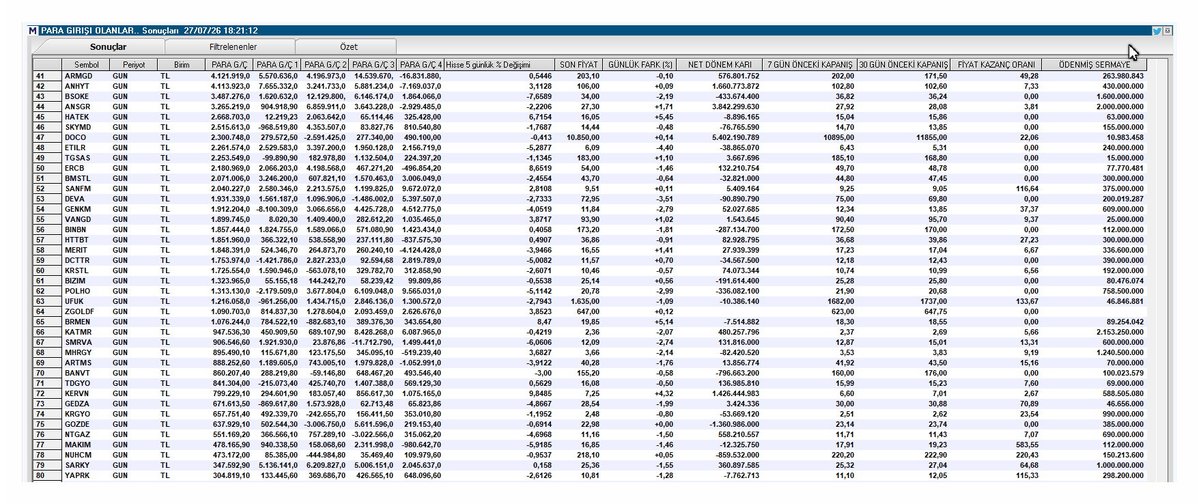The height and width of the screenshot is (504, 1199).
Task: Select the KATMR symbol cell
Action: (86, 330)
